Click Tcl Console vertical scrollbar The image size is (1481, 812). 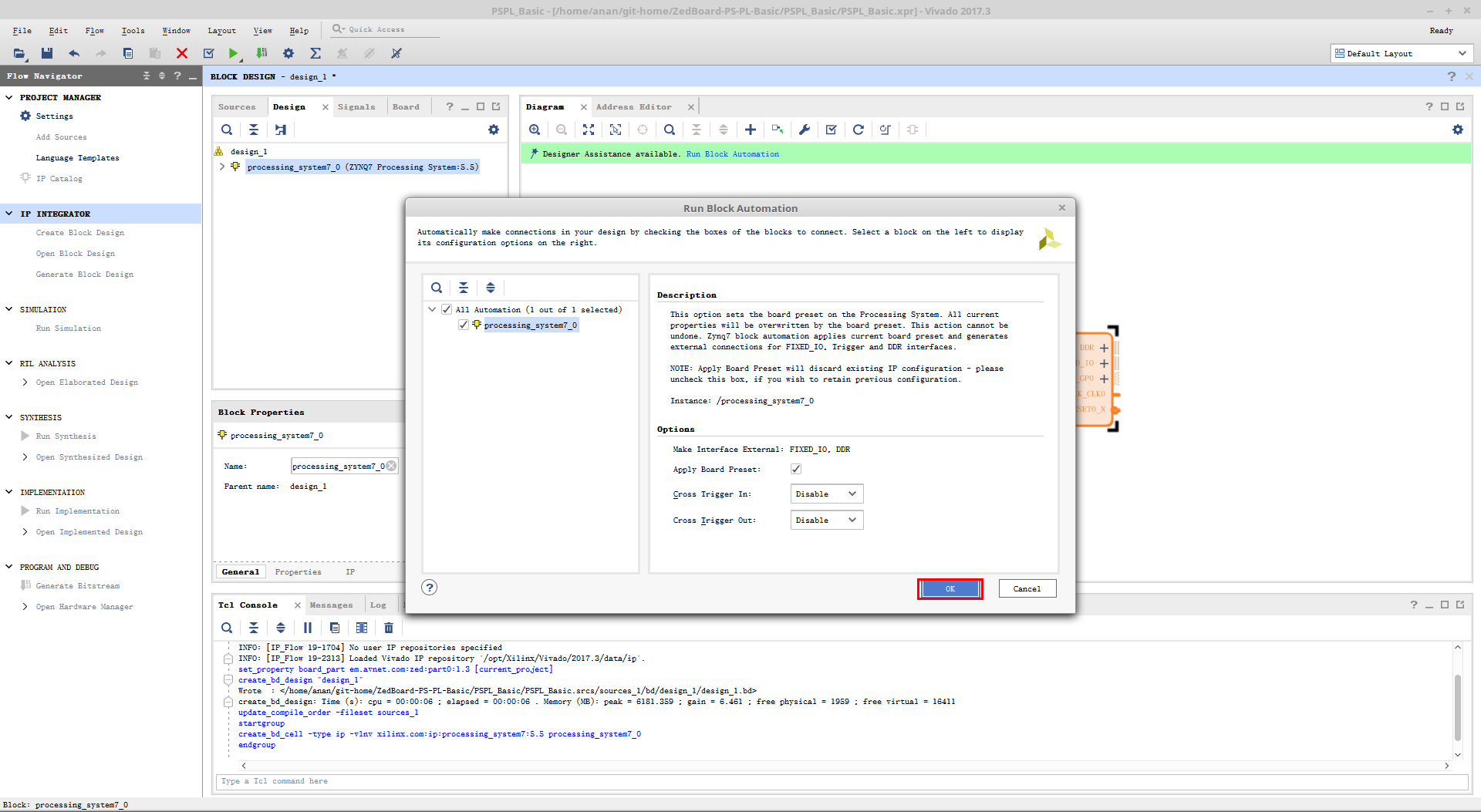(x=1458, y=706)
